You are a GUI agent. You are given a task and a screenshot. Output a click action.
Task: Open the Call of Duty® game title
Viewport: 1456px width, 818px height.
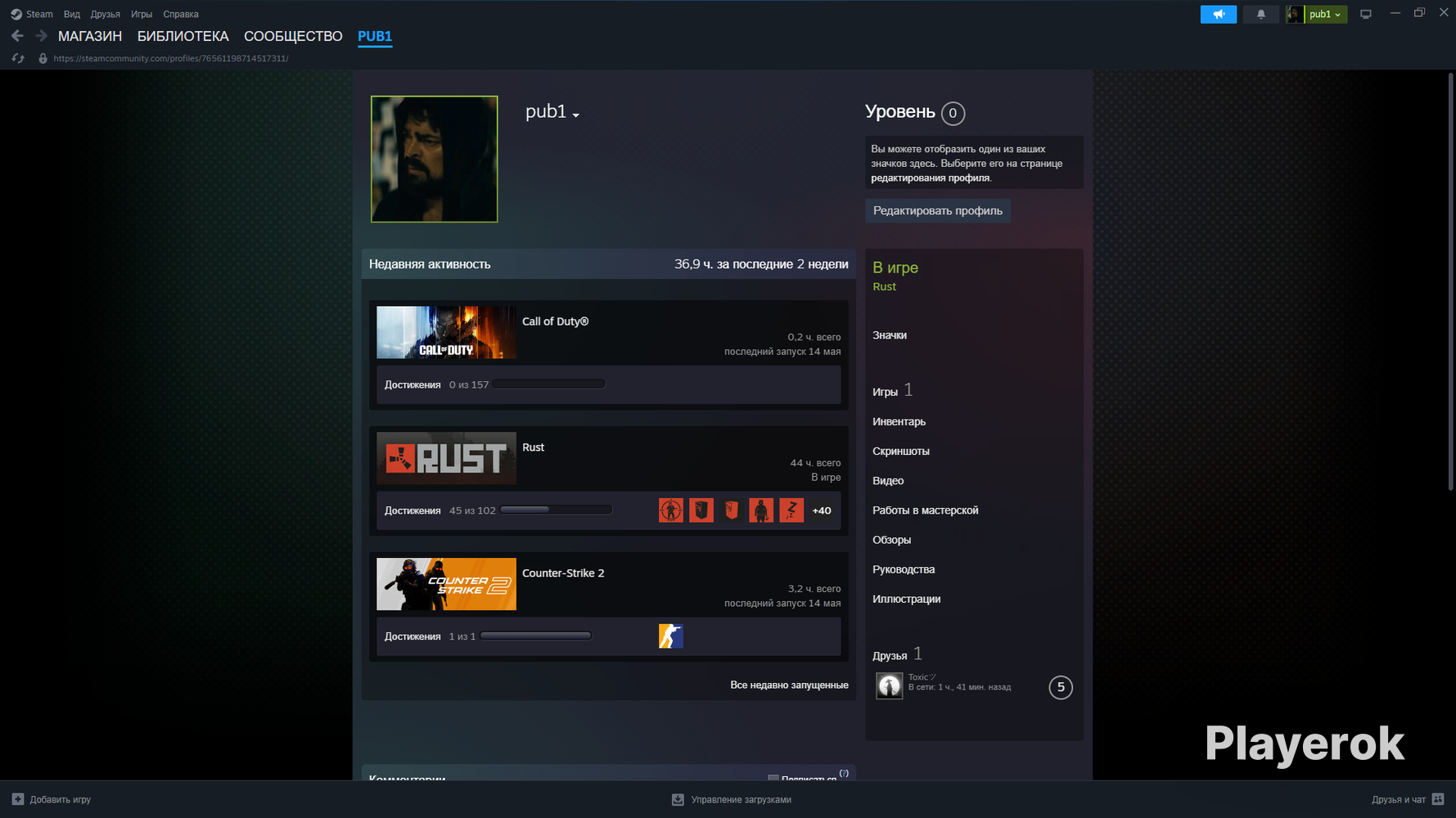click(x=555, y=321)
